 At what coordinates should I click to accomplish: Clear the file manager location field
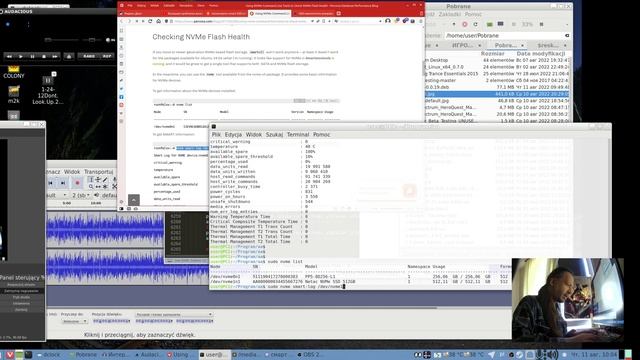pyautogui.click(x=567, y=36)
